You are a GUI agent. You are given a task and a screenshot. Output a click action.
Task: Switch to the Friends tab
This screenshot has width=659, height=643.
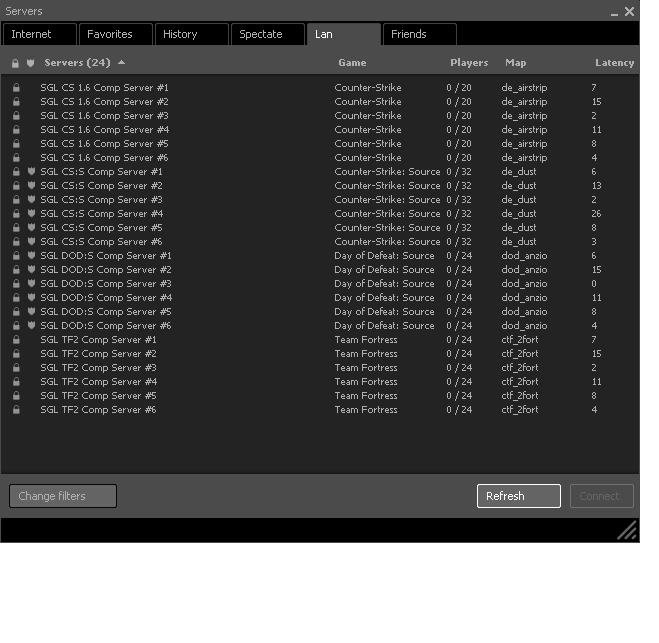(419, 34)
